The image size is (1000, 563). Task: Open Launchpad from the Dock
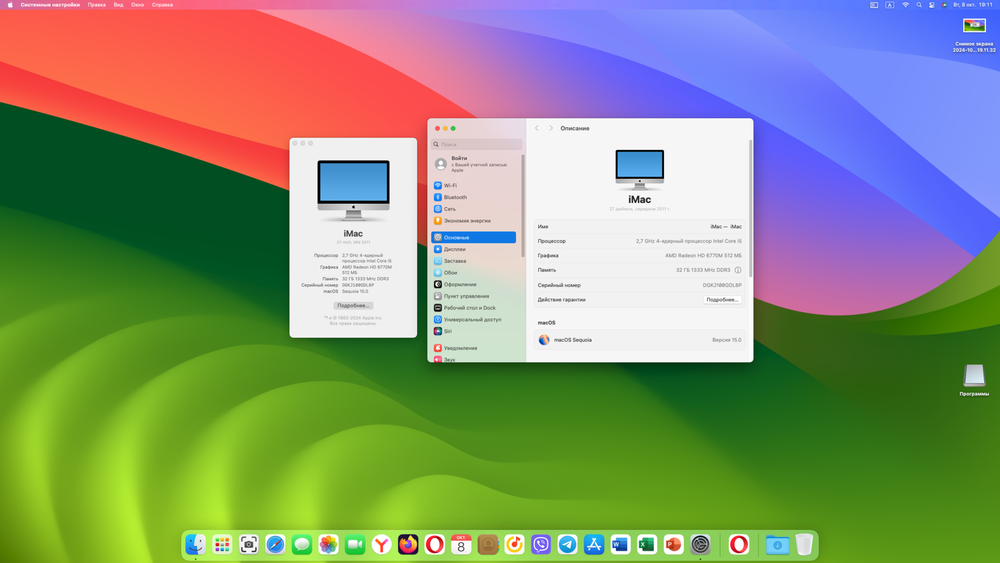(x=222, y=545)
